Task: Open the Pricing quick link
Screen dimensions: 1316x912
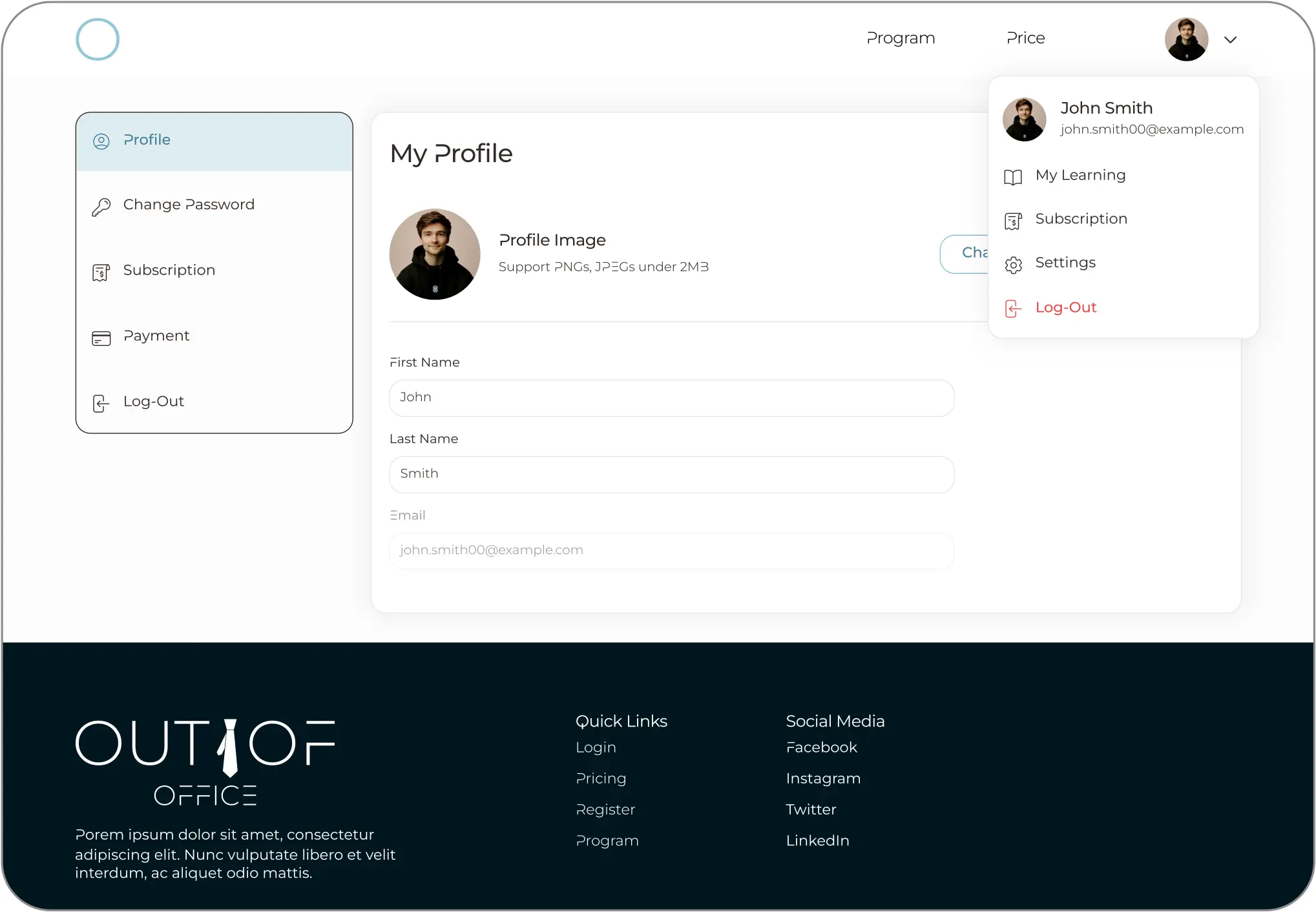Action: pyautogui.click(x=601, y=778)
